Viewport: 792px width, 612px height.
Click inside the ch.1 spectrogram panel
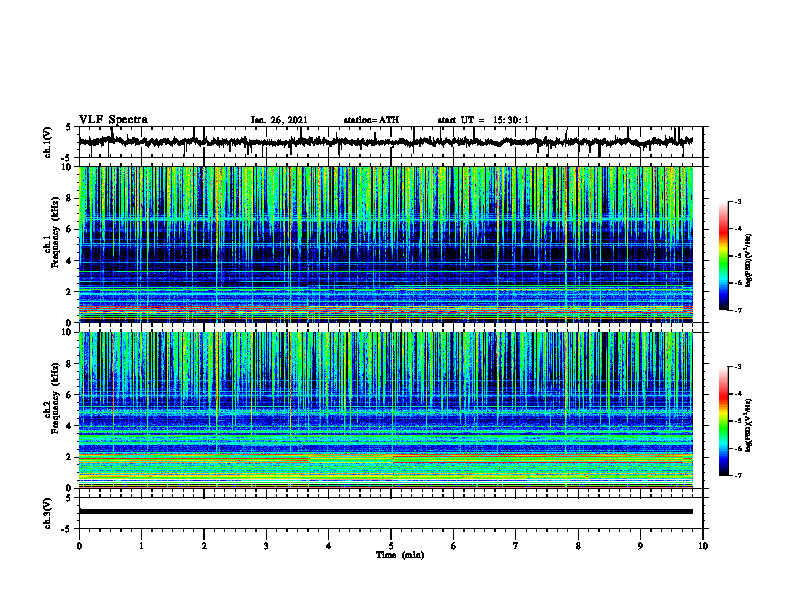[386, 244]
